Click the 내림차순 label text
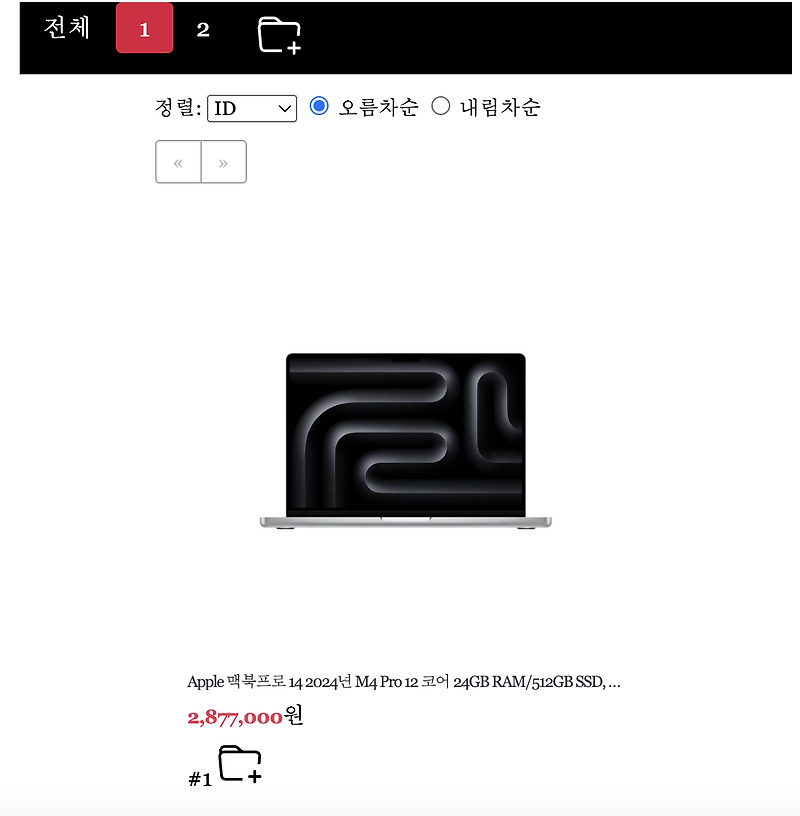 (x=500, y=107)
